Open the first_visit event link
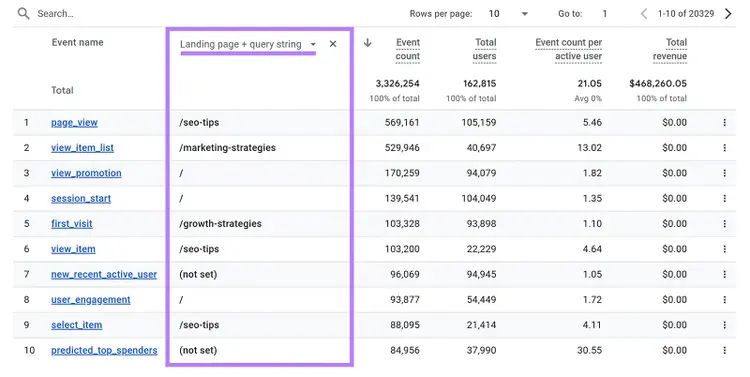The height and width of the screenshot is (377, 750). pos(72,223)
